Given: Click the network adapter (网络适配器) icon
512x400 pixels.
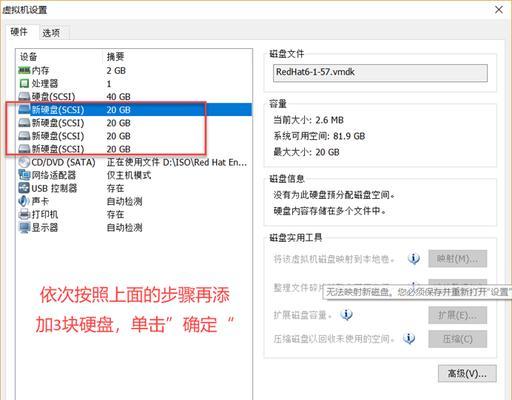Looking at the screenshot, I should [x=24, y=175].
